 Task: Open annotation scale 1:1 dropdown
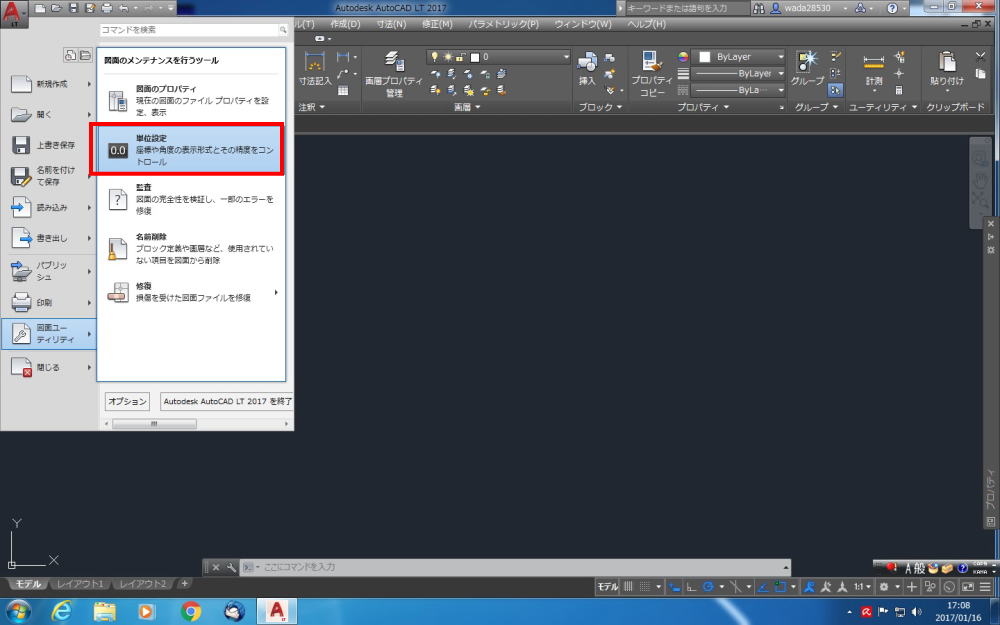[x=862, y=587]
